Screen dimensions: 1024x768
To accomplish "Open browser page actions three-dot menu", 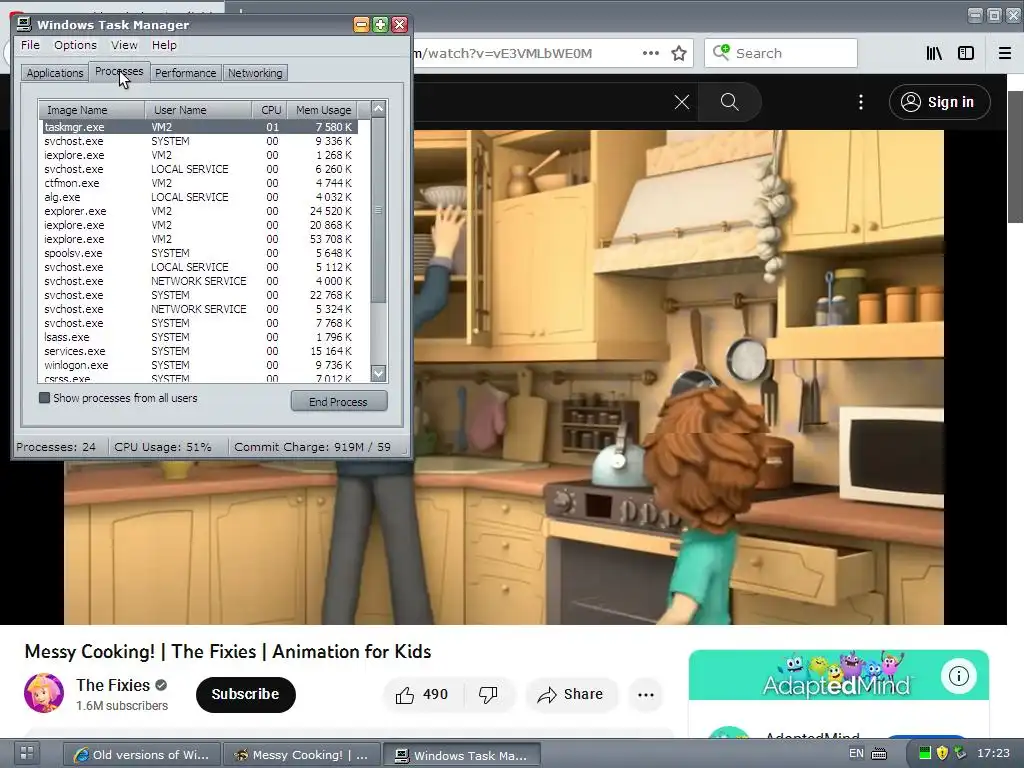I will coord(650,53).
